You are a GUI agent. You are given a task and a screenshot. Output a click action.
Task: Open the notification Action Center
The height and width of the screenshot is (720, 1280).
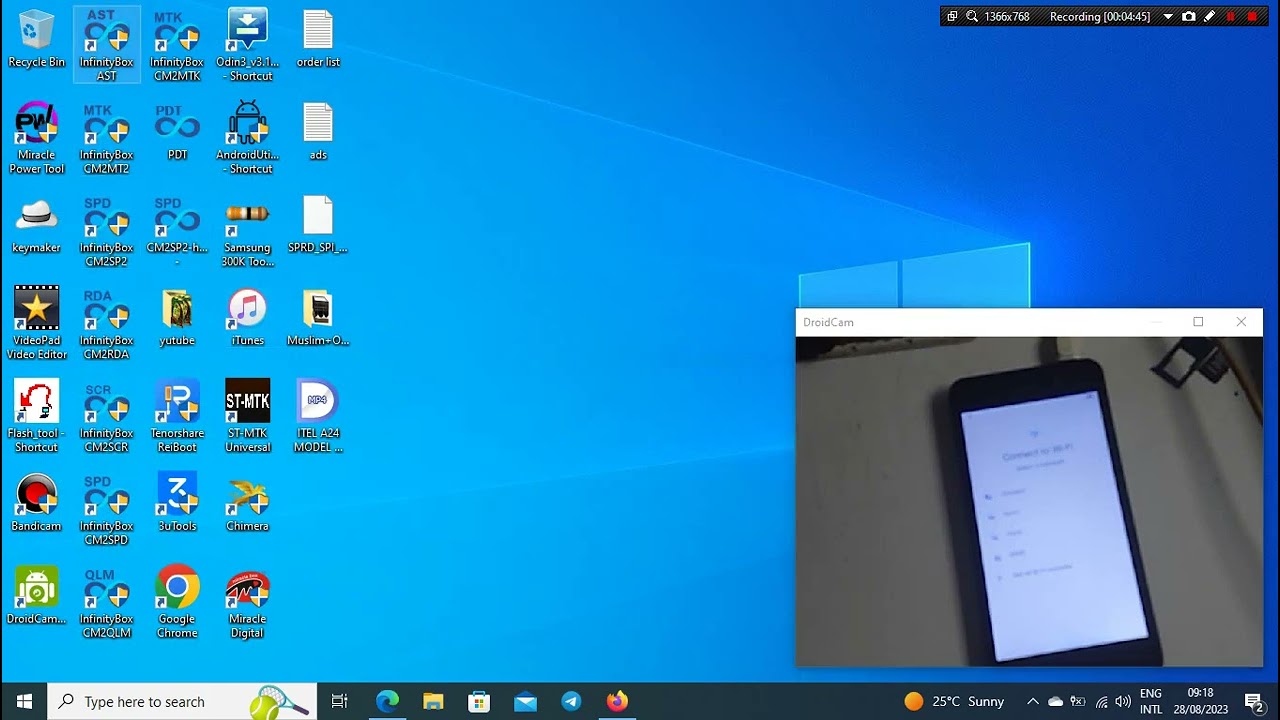[x=1254, y=701]
